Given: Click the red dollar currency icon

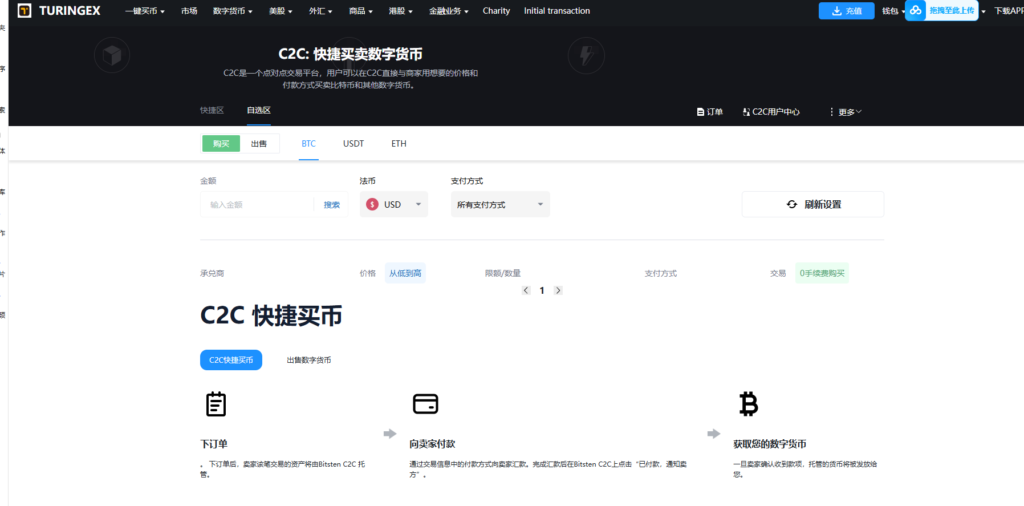Looking at the screenshot, I should pyautogui.click(x=372, y=204).
